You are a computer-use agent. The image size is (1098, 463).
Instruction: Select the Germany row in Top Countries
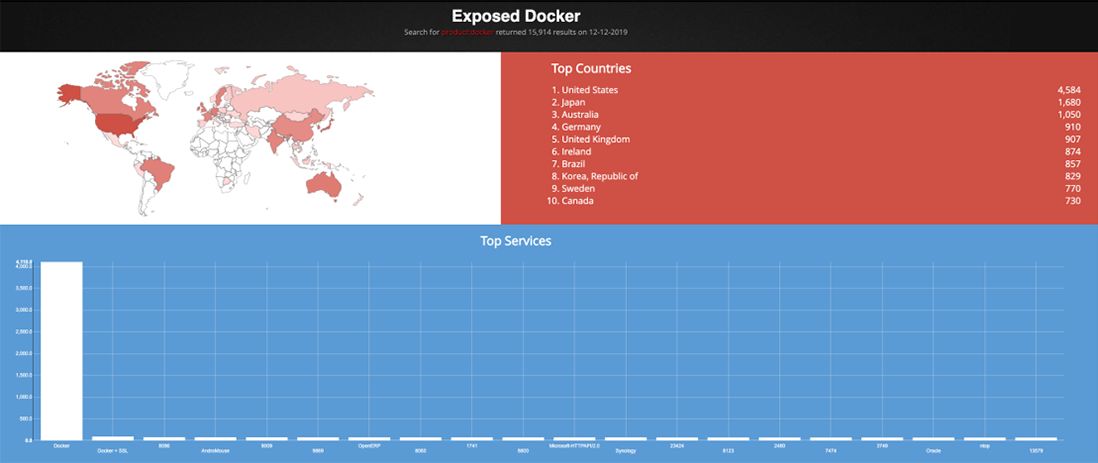click(x=816, y=127)
